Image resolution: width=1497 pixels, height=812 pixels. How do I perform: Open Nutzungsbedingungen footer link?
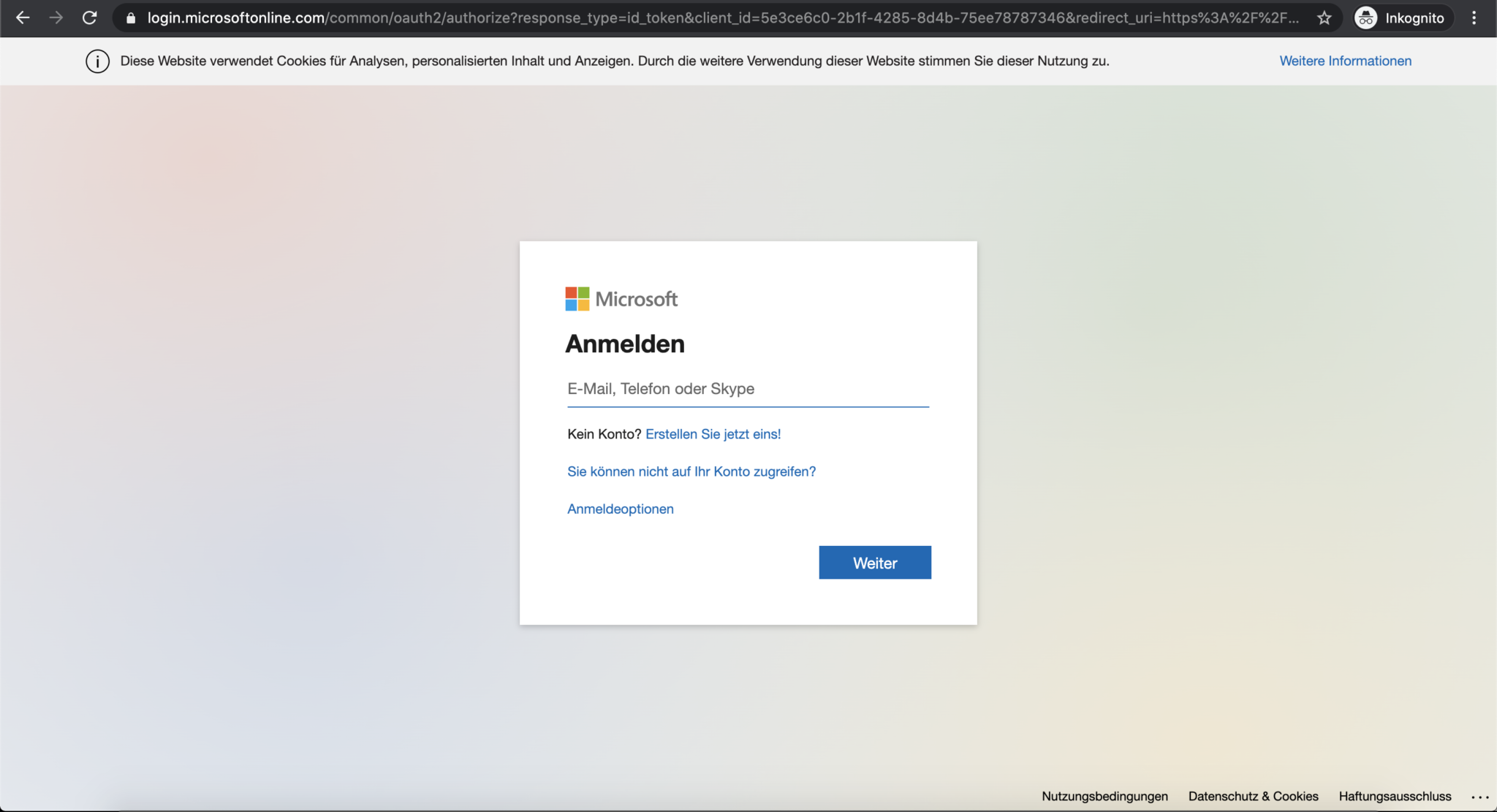point(1104,797)
